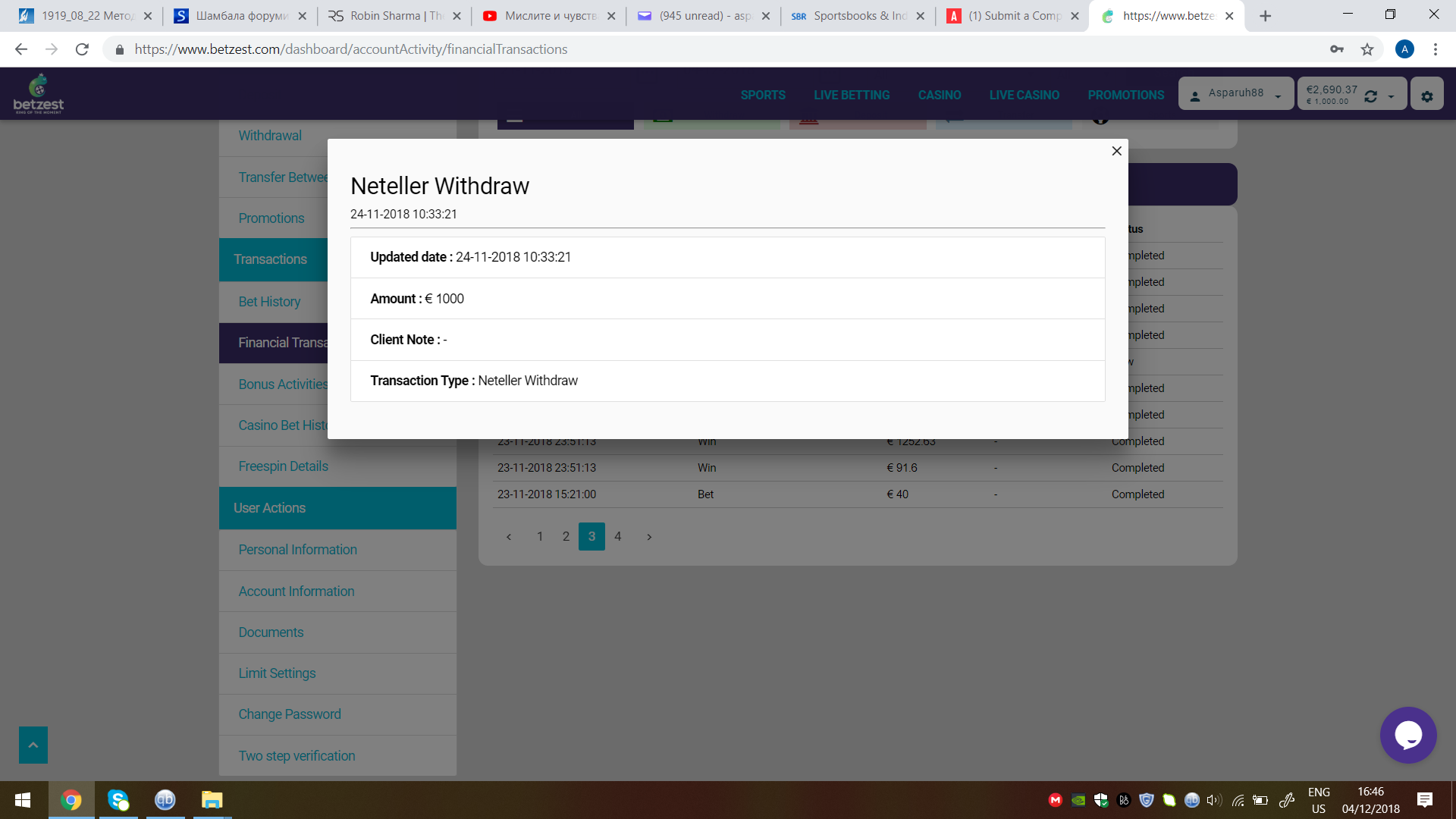The image size is (1456, 819).
Task: Click the Betzest logo
Action: pos(39,94)
